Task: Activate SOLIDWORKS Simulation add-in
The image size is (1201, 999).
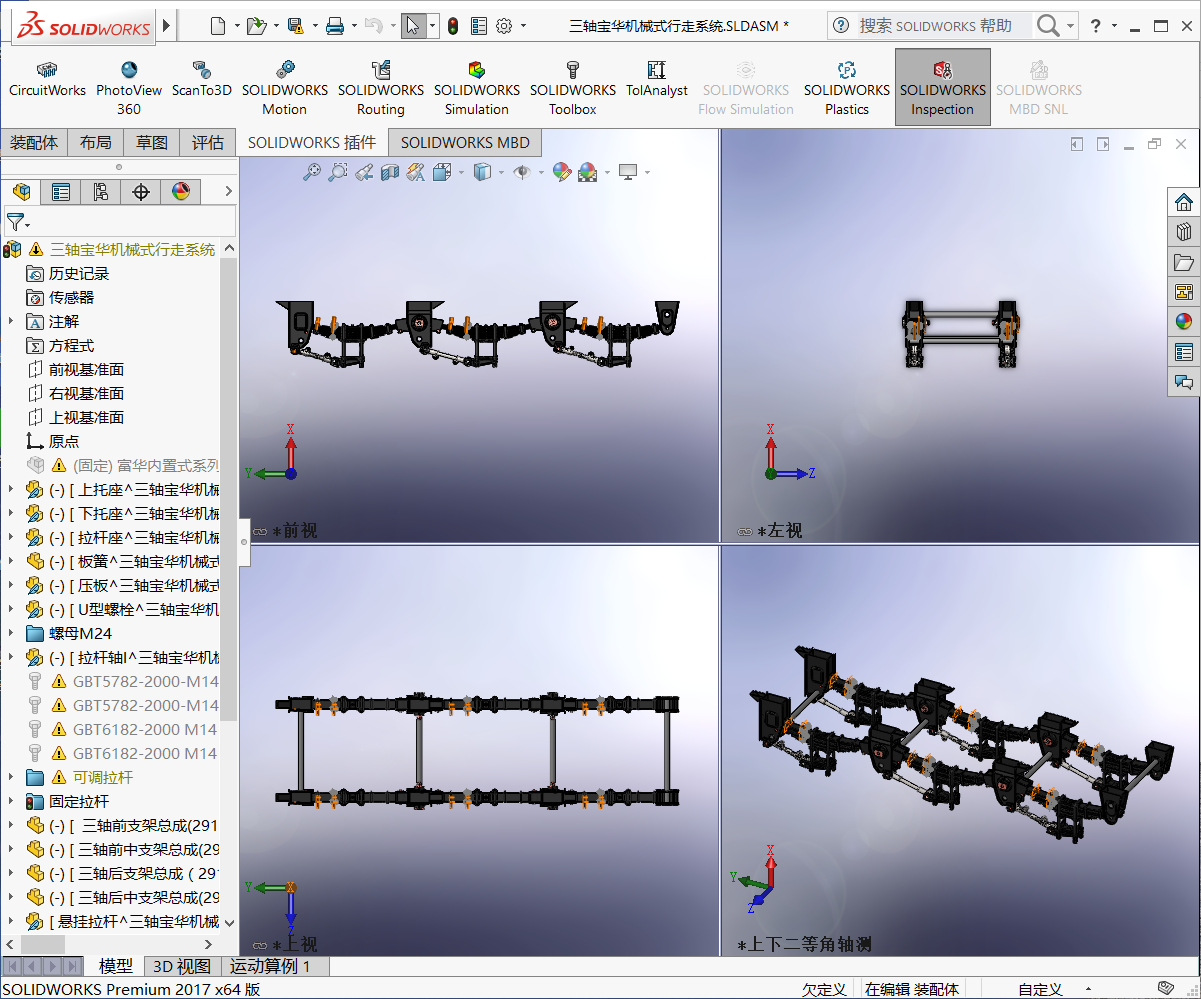Action: [477, 88]
